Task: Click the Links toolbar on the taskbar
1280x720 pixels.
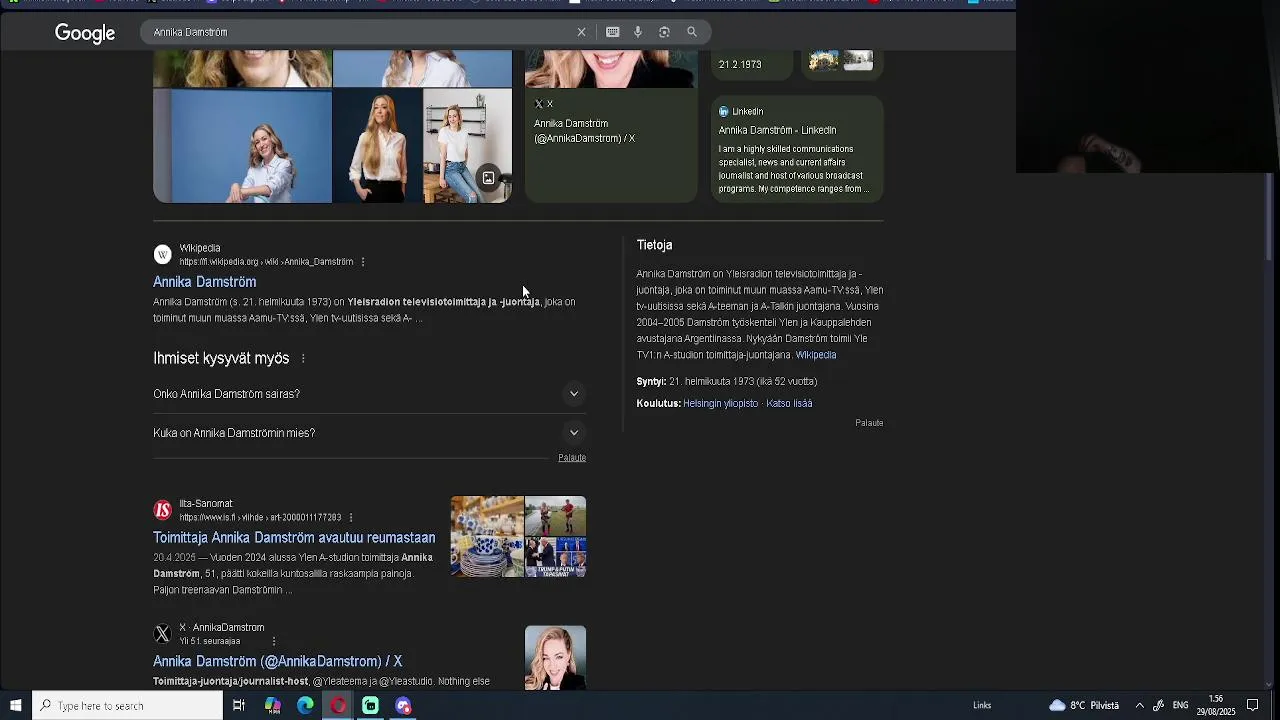Action: (x=982, y=706)
